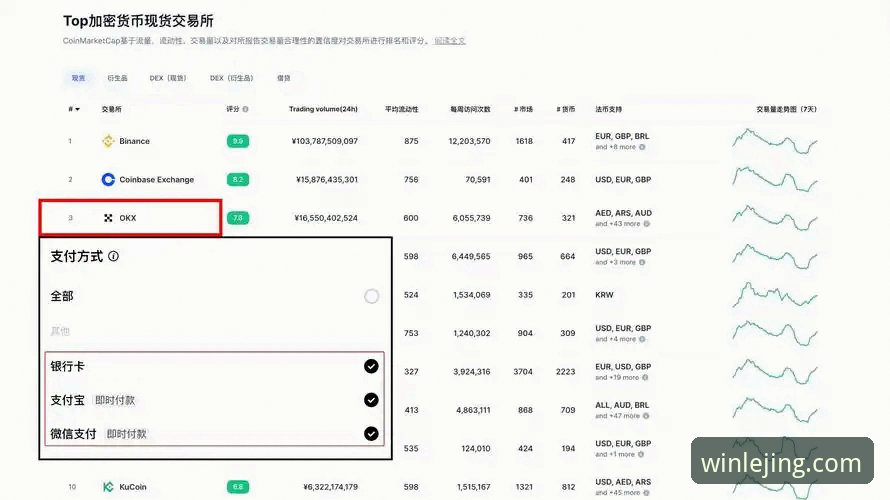Click the KuCoin logo icon
The image size is (890, 500).
108,487
